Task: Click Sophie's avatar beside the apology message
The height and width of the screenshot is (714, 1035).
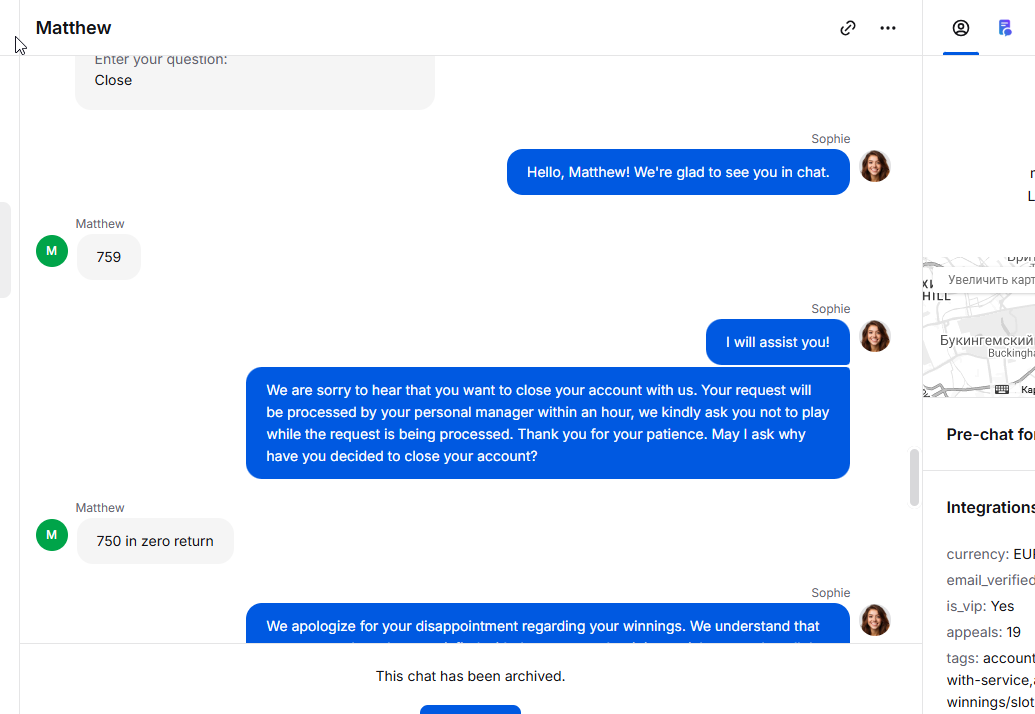Action: (x=875, y=620)
